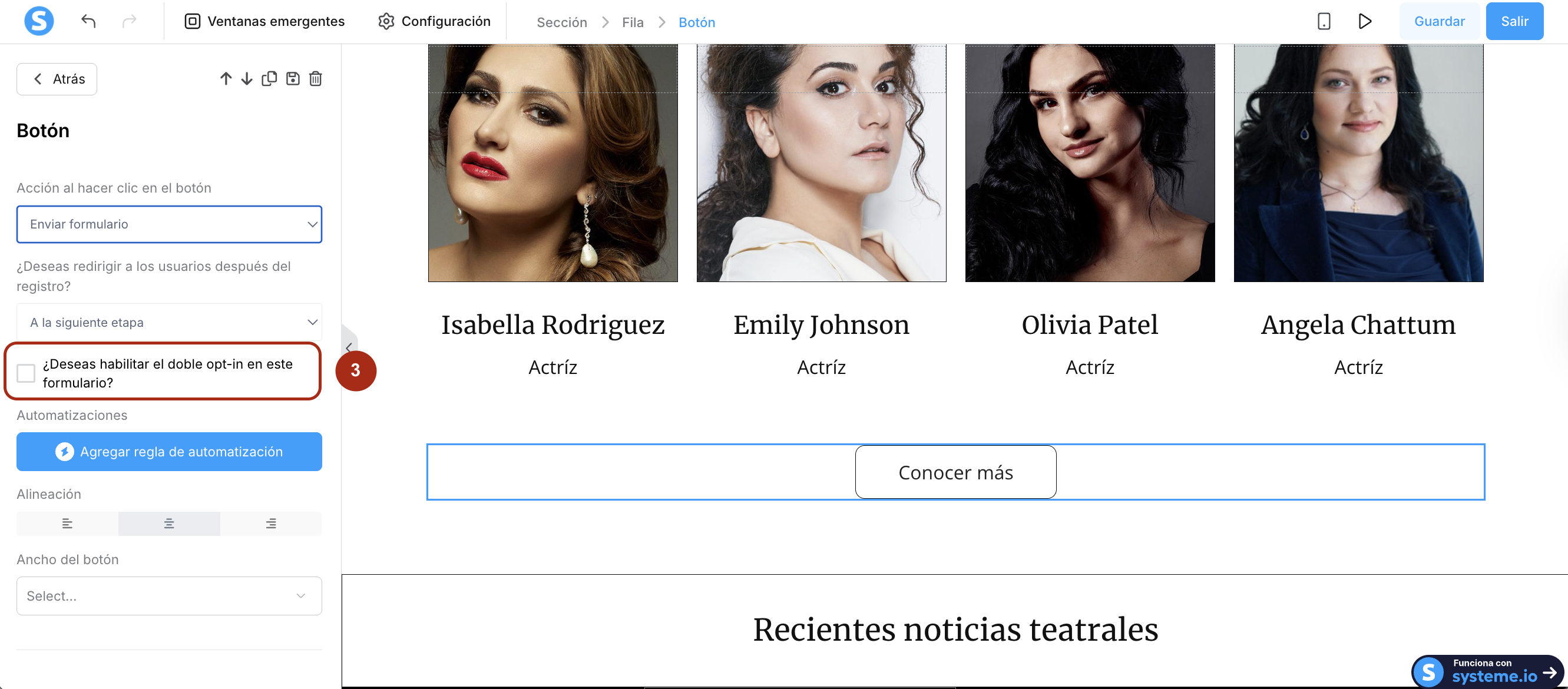Open Ventanas emergentes menu

pos(265,21)
